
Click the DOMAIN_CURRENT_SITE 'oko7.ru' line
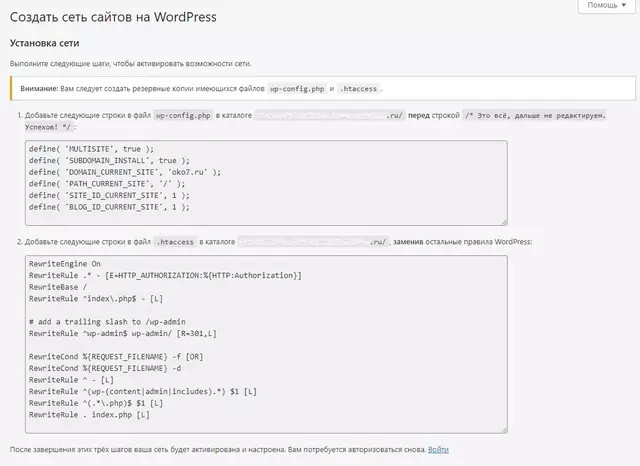[124, 172]
